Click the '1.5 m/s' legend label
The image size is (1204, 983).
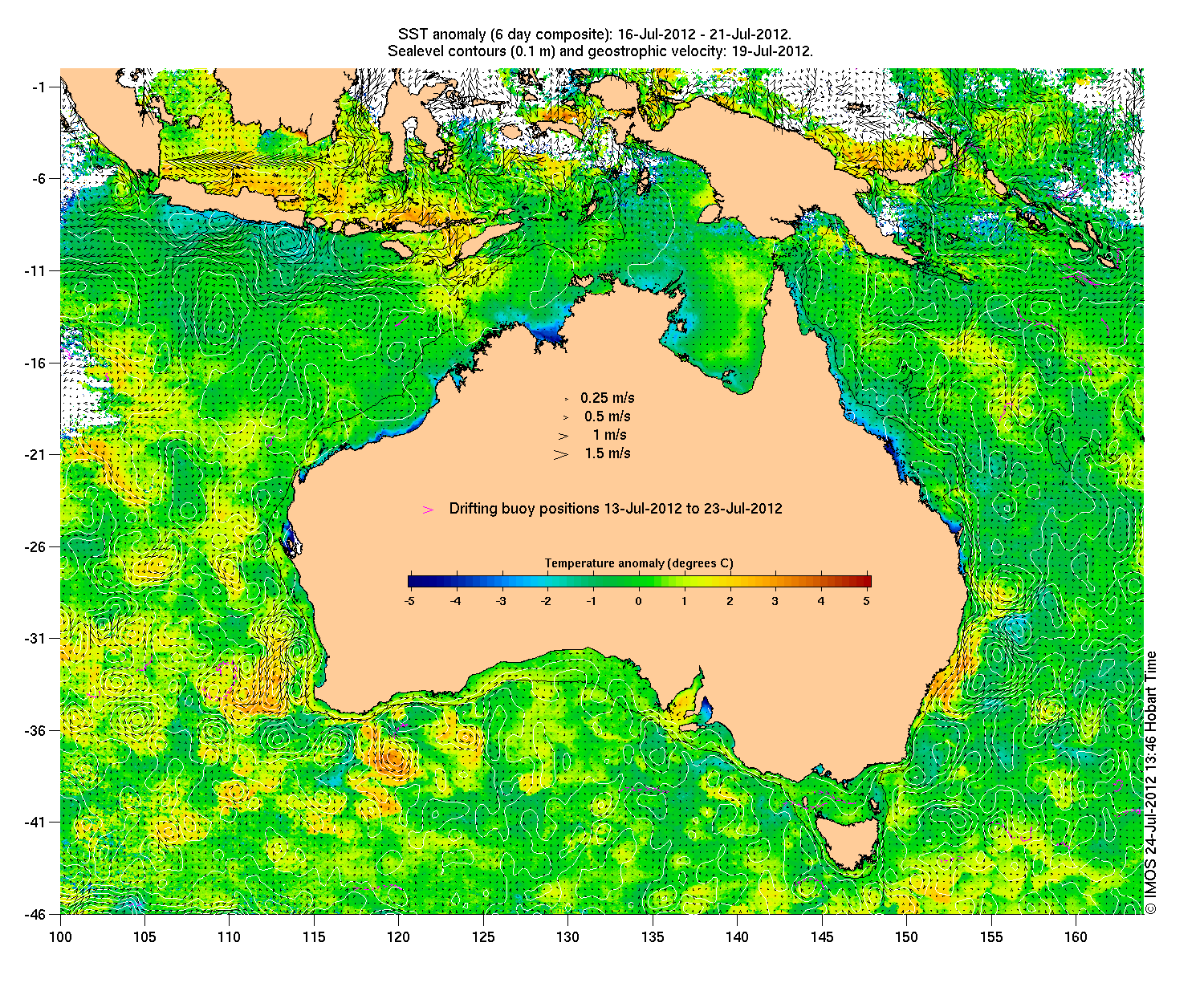point(608,453)
